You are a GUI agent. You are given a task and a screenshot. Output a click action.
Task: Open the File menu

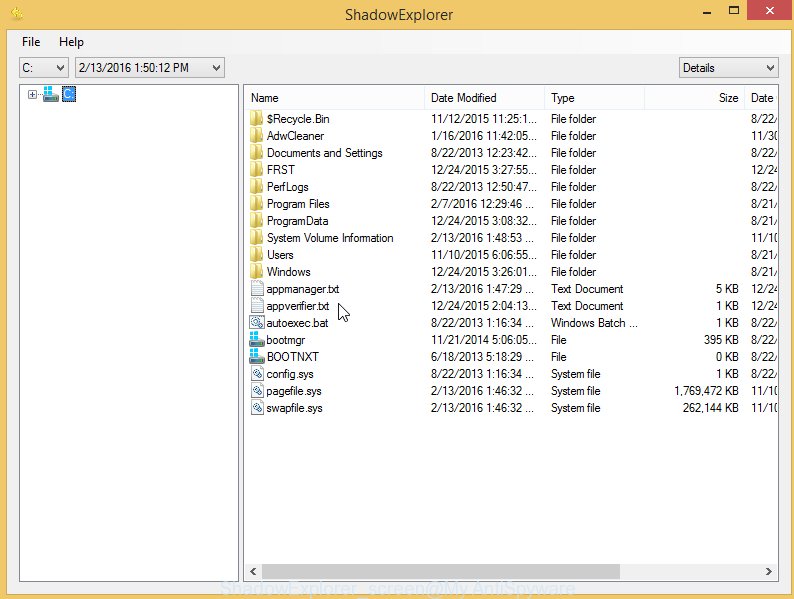pyautogui.click(x=31, y=42)
